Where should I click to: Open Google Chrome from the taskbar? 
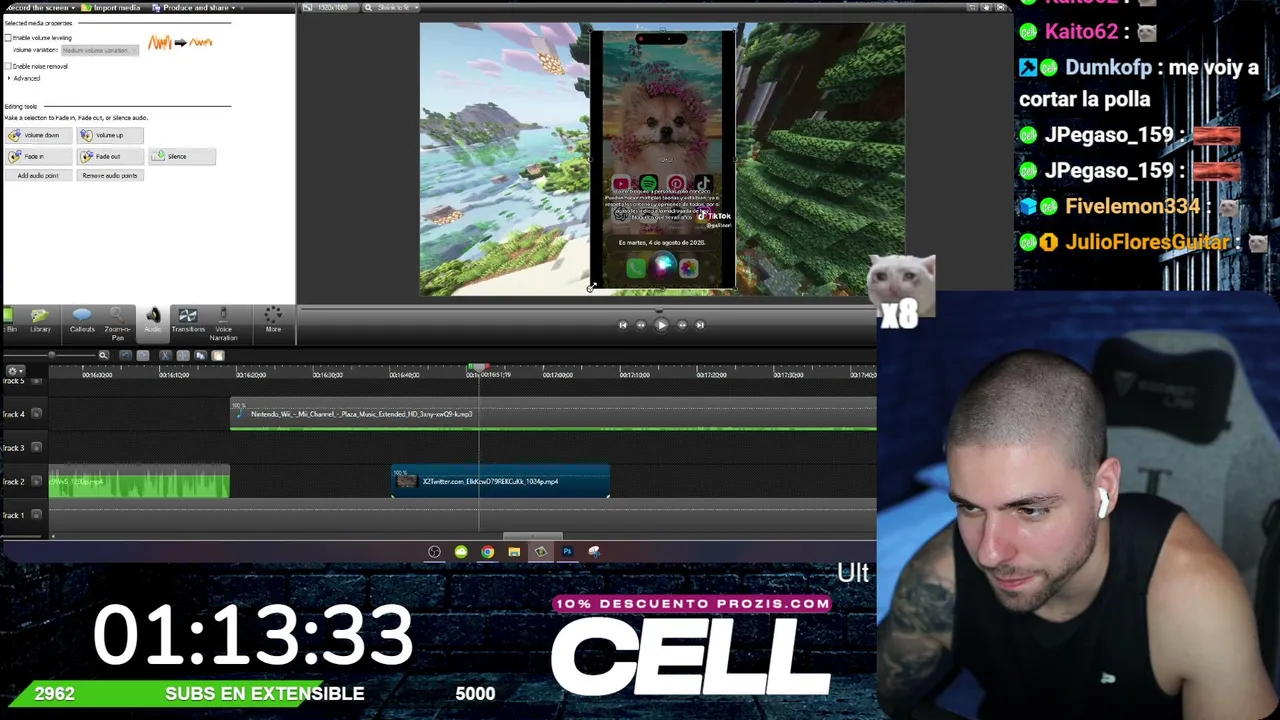pyautogui.click(x=487, y=552)
